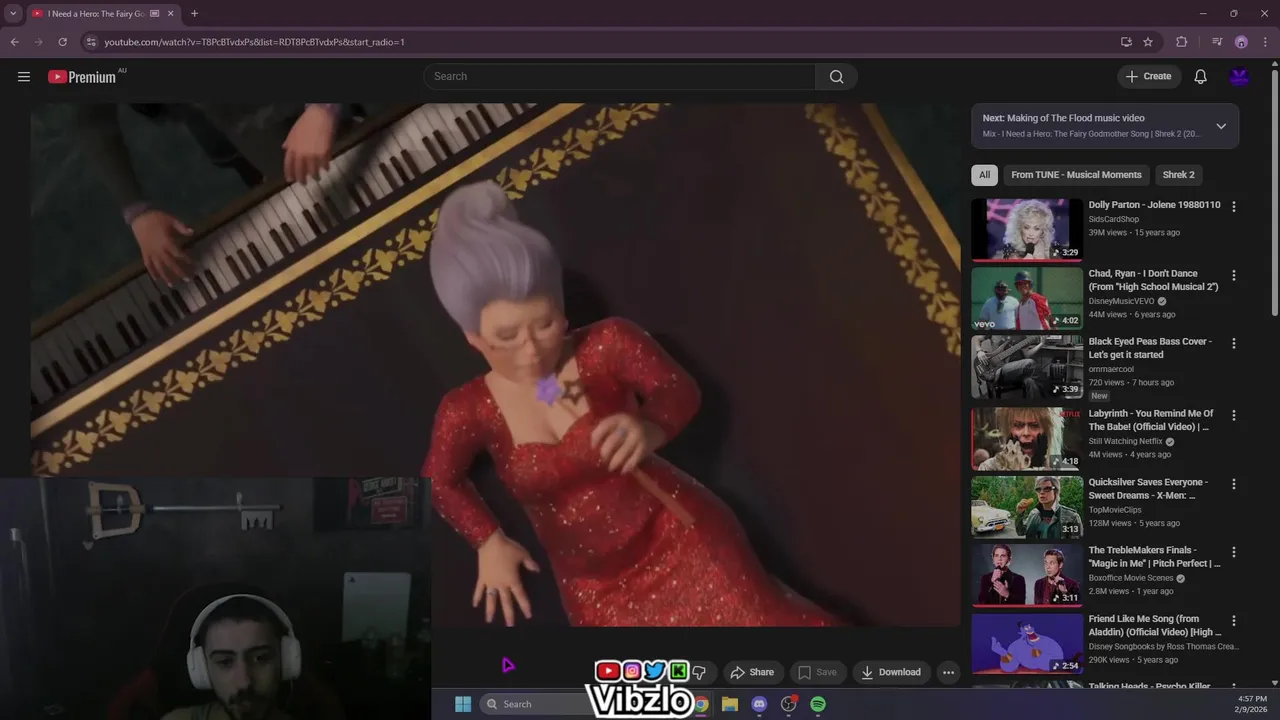Reload the page
Viewport: 1280px width, 720px height.
[62, 42]
